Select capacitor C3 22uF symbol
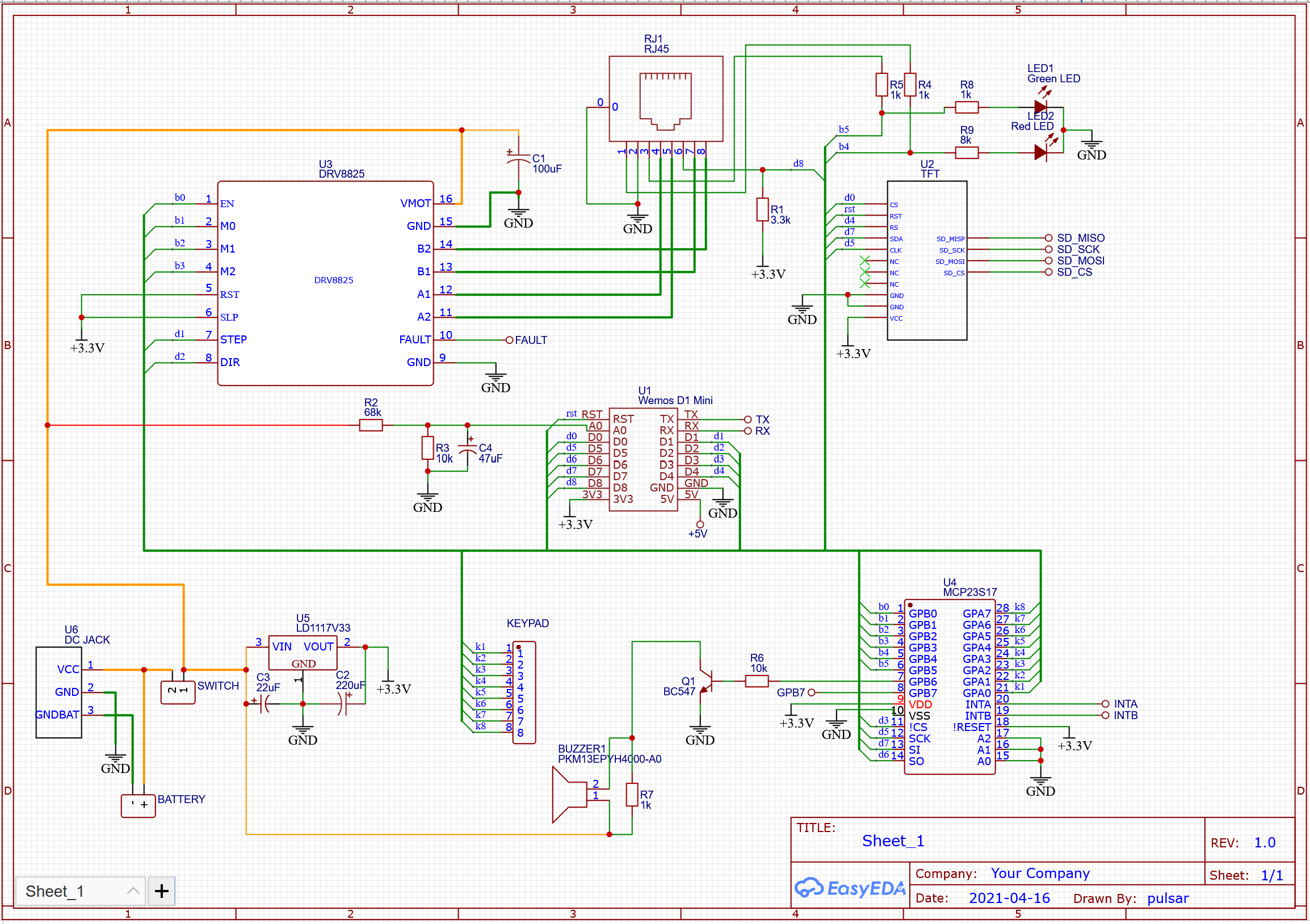 (263, 704)
